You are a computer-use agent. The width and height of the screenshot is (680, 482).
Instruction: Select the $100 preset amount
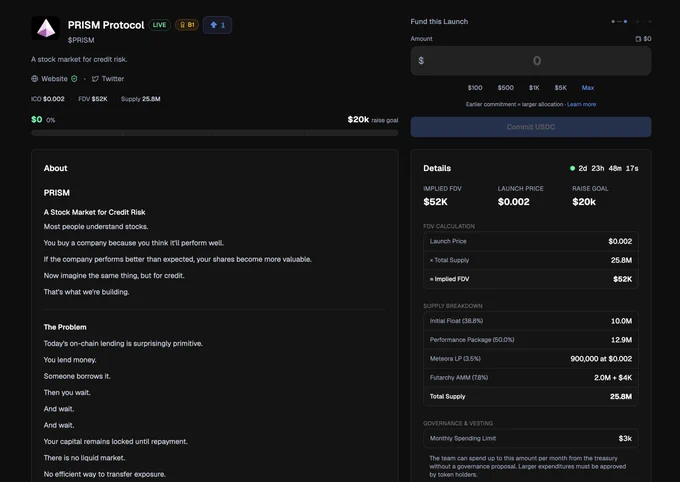click(x=475, y=88)
